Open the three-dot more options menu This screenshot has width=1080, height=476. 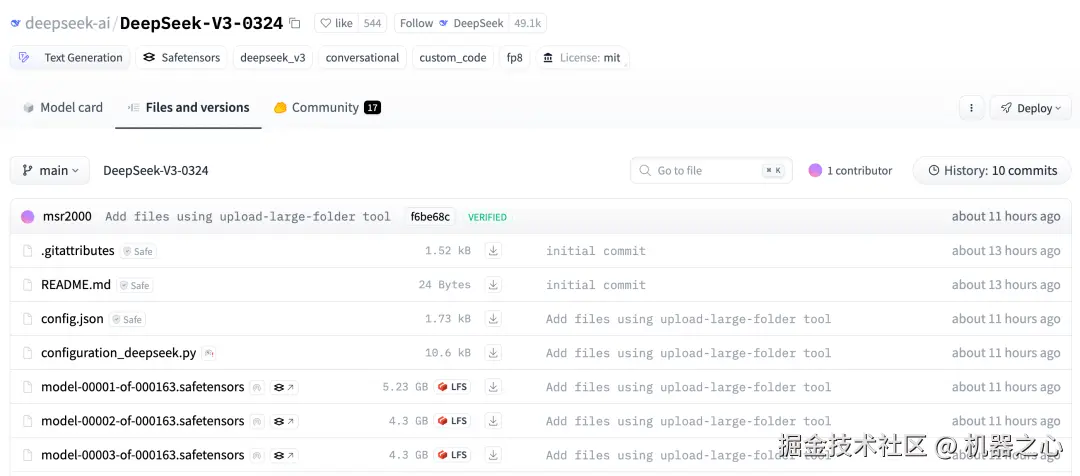(971, 108)
